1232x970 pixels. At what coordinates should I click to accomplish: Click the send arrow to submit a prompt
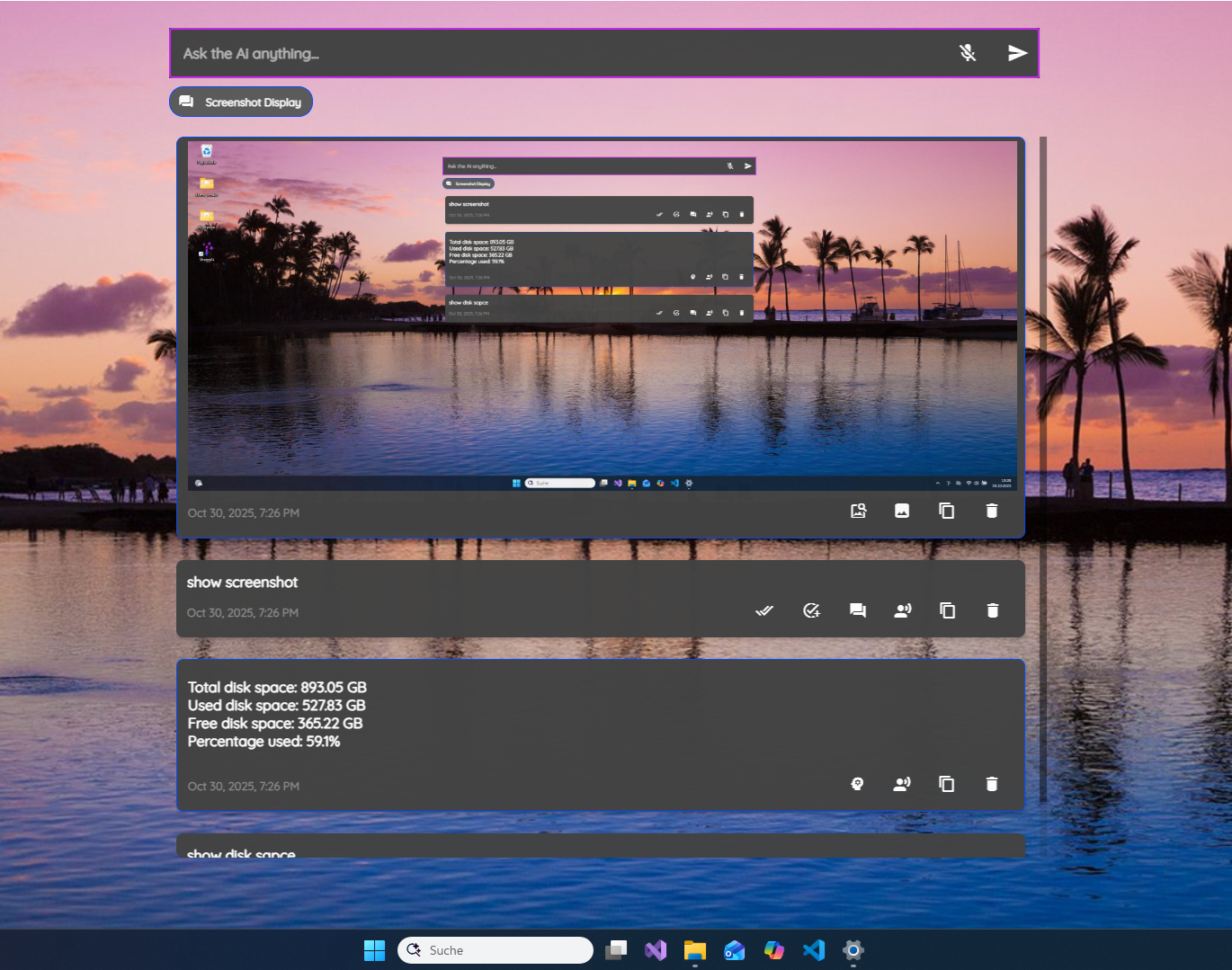click(x=1017, y=53)
